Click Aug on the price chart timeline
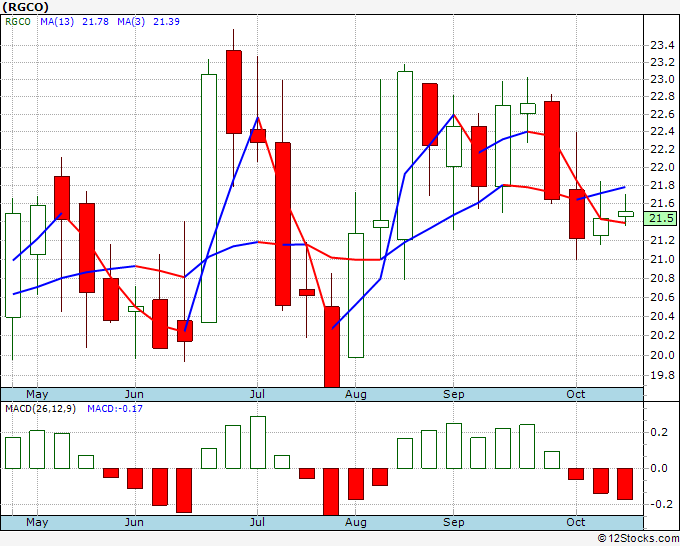Viewport: 680px width, 546px height. click(356, 394)
